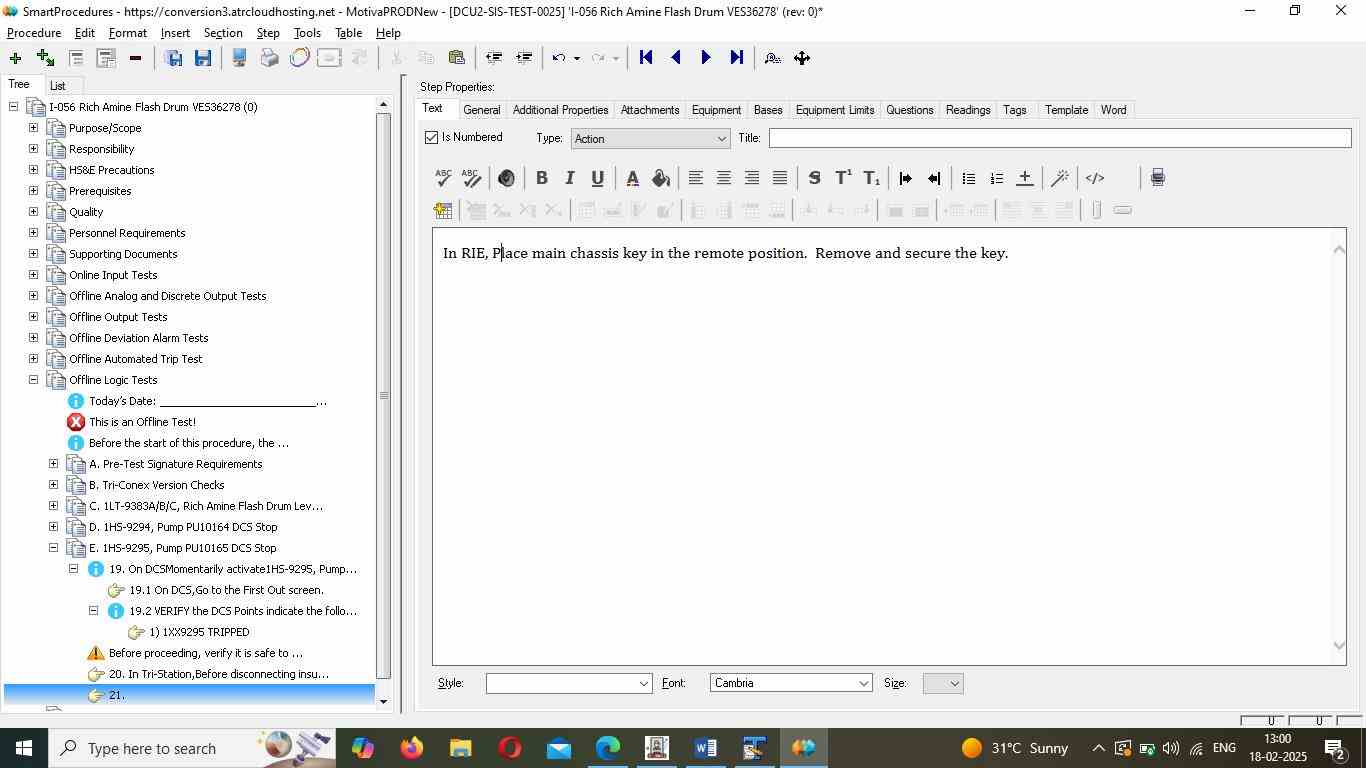Viewport: 1366px width, 768px height.
Task: Switch to the List tab
Action: pos(58,86)
